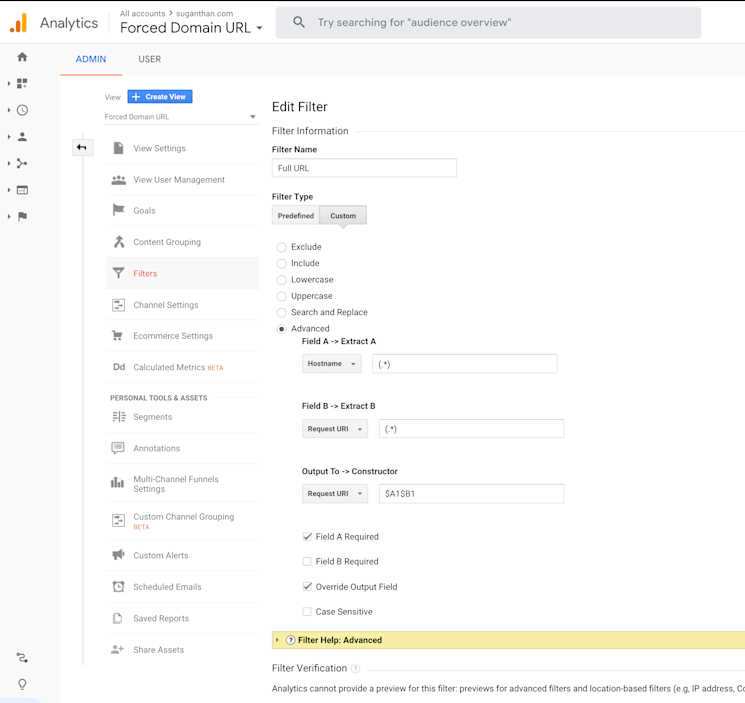Screen dimensions: 745x703
Task: Select the Exclude radio button
Action: (x=282, y=247)
